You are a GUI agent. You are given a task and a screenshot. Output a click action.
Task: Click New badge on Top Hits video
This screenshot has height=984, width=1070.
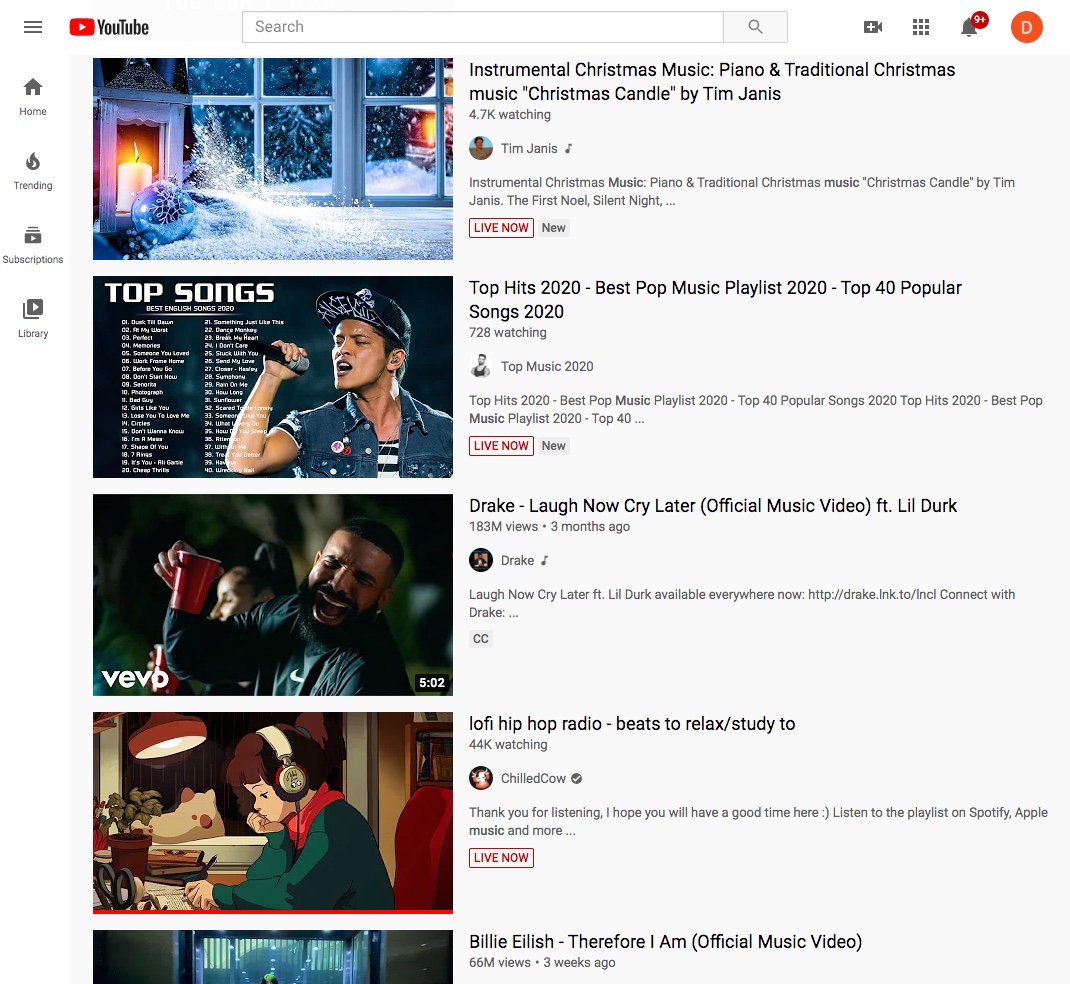(x=553, y=446)
